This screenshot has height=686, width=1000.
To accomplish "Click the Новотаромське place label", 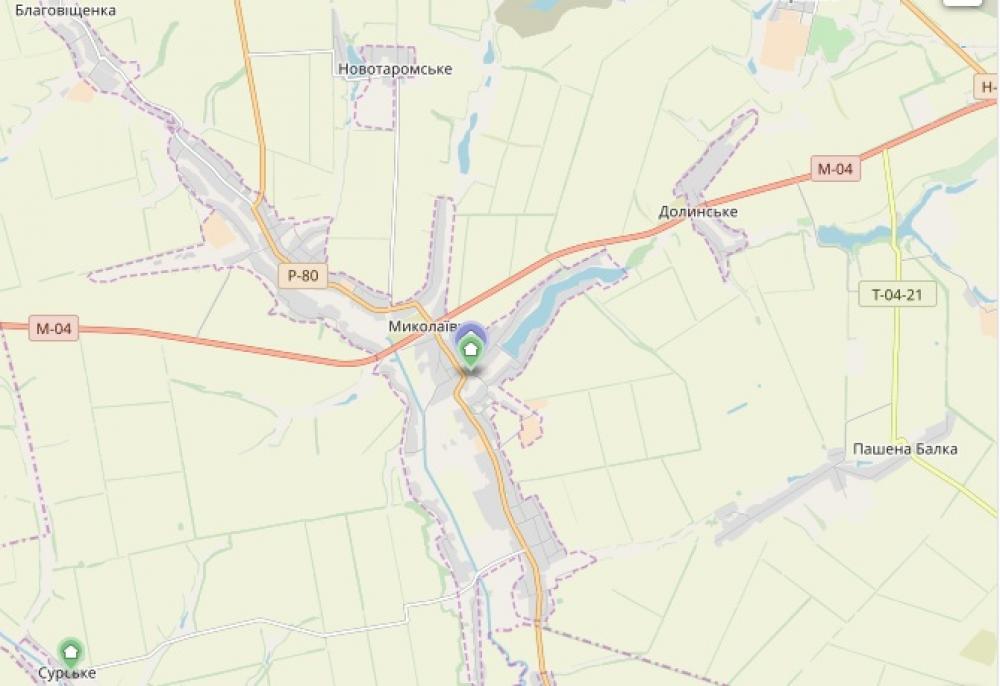I will pyautogui.click(x=395, y=69).
